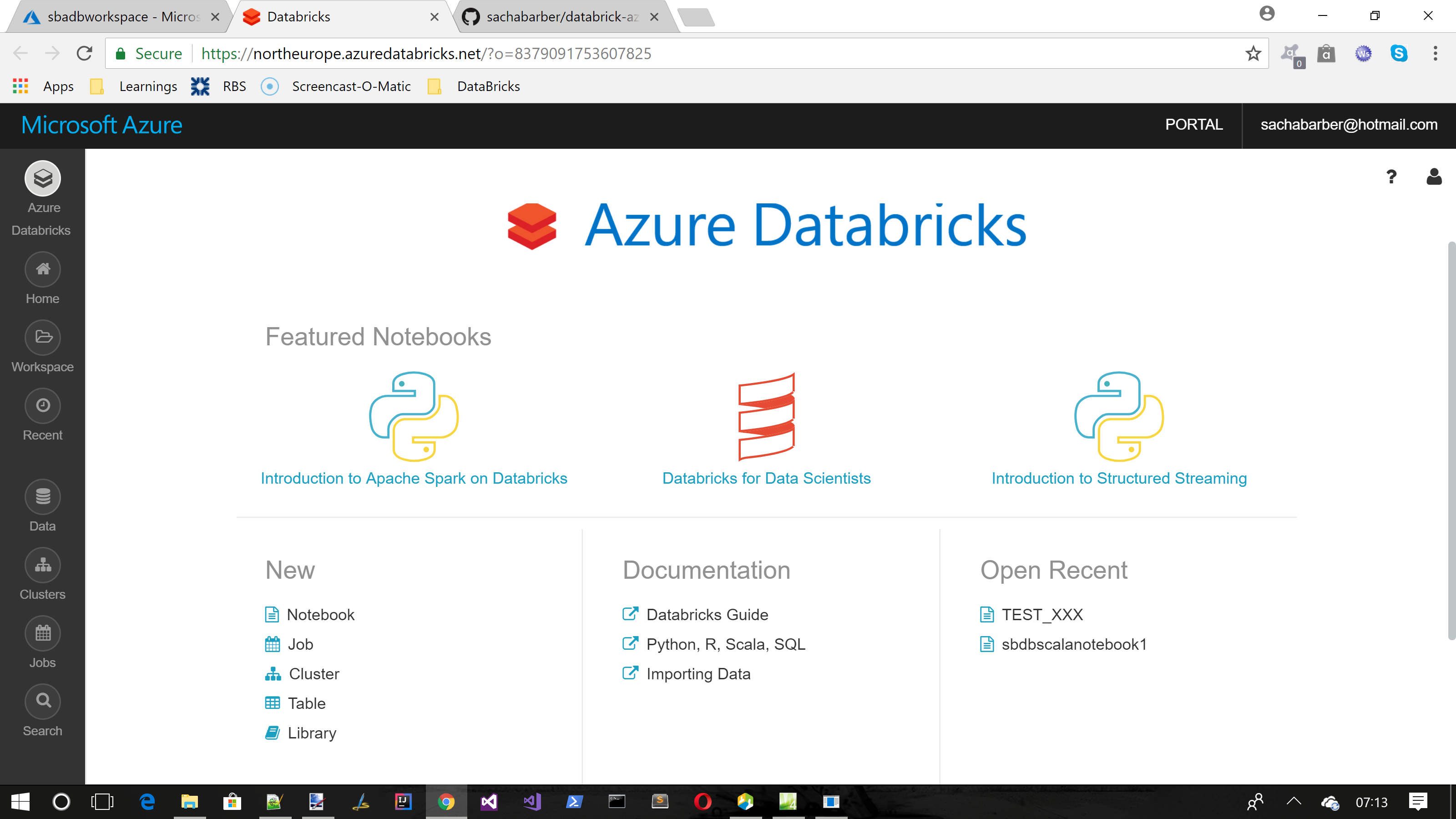The height and width of the screenshot is (819, 1456).
Task: Open Visual Studio from taskbar
Action: pyautogui.click(x=489, y=801)
